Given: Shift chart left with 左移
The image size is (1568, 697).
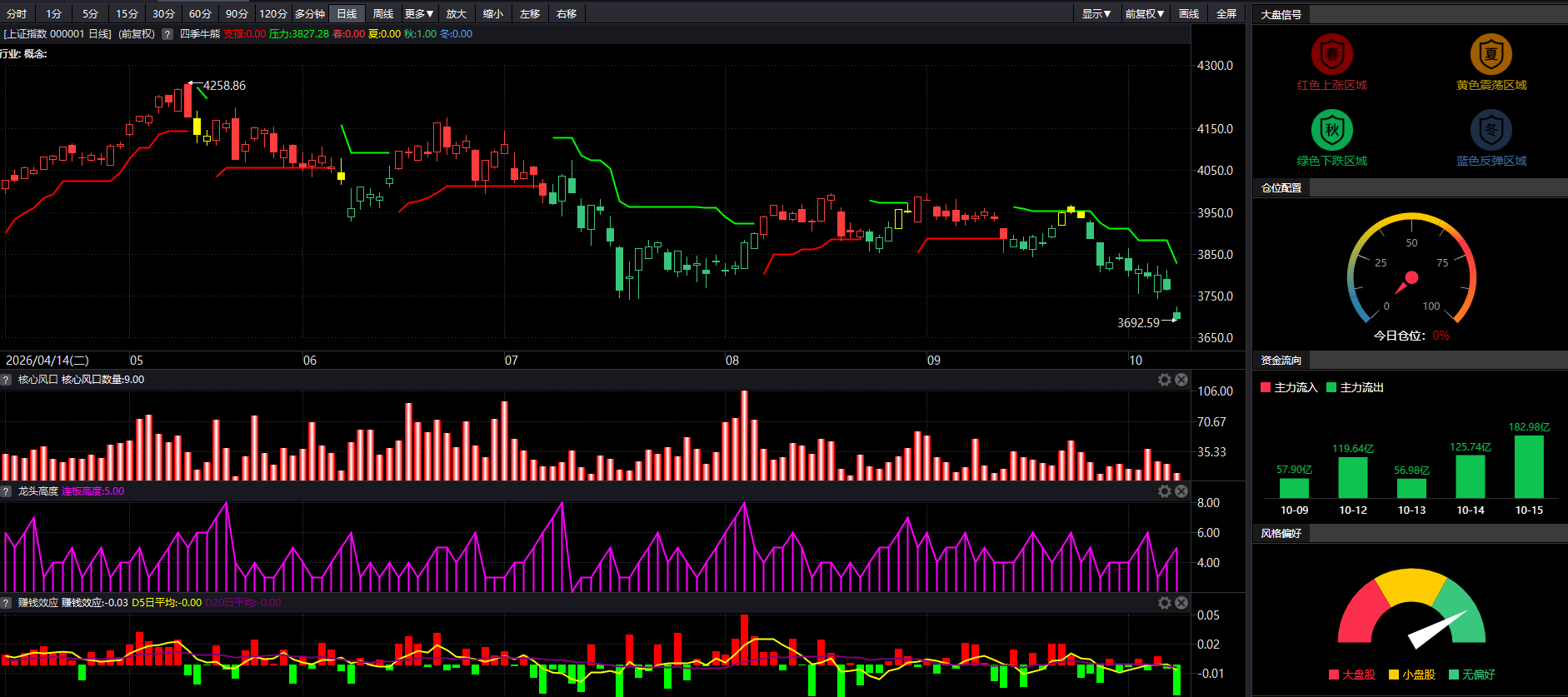Looking at the screenshot, I should (530, 13).
